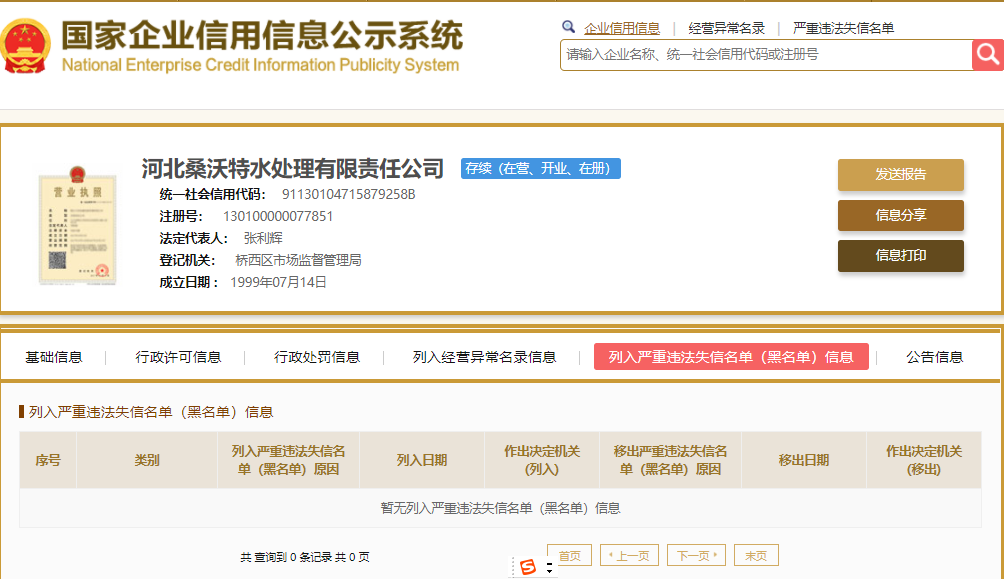Open the 行政许可信息 tab

(178, 357)
